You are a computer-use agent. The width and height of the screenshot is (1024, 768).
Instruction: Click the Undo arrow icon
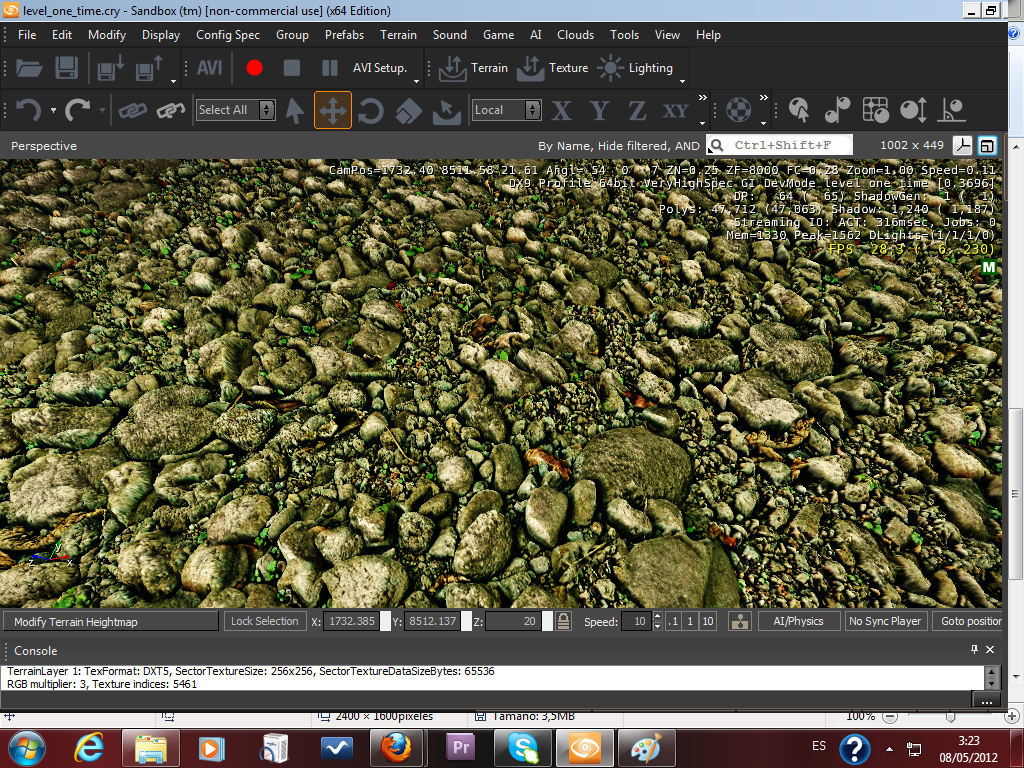(x=28, y=110)
